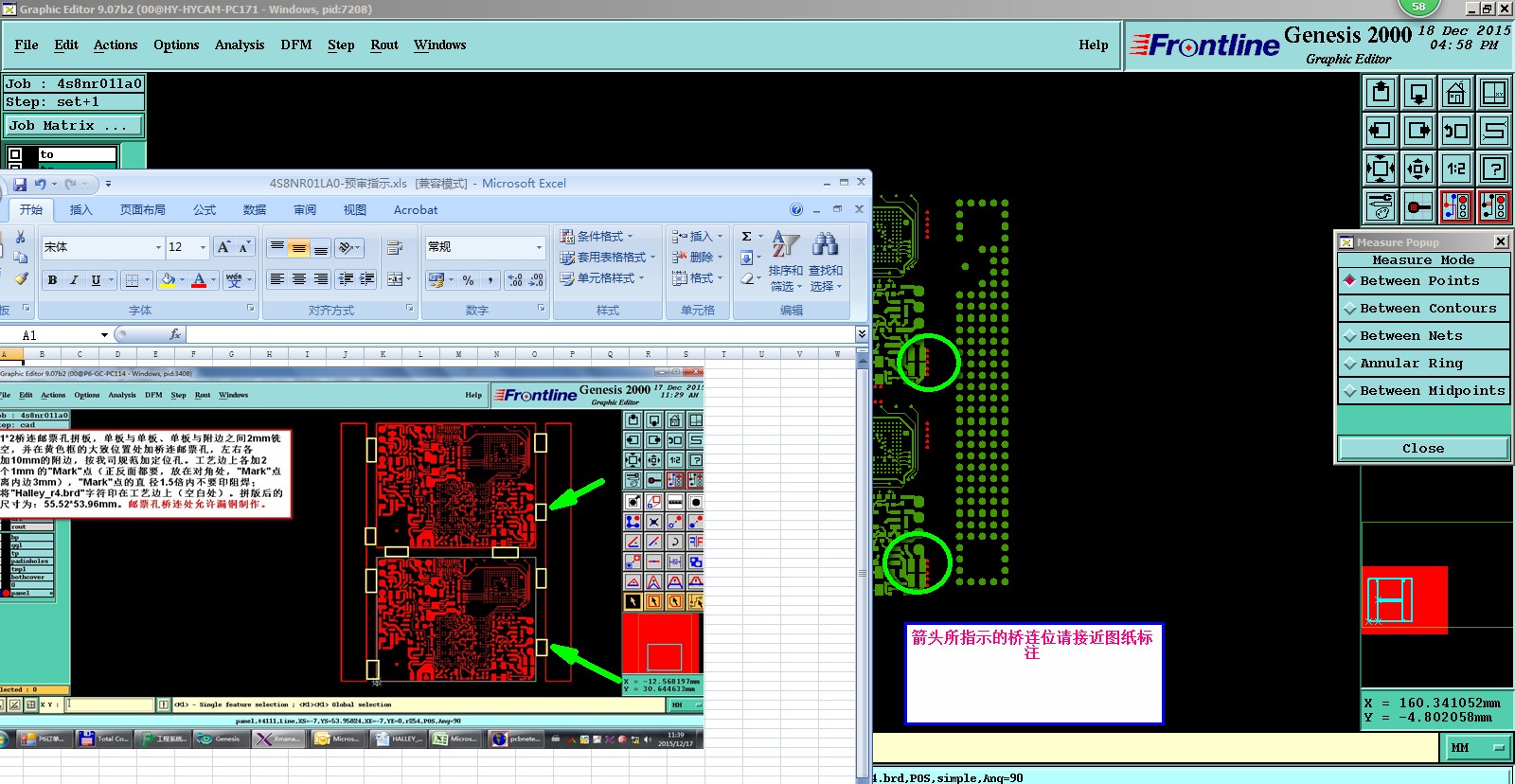
Task: Expand the Excel formula bar
Action: (x=861, y=334)
